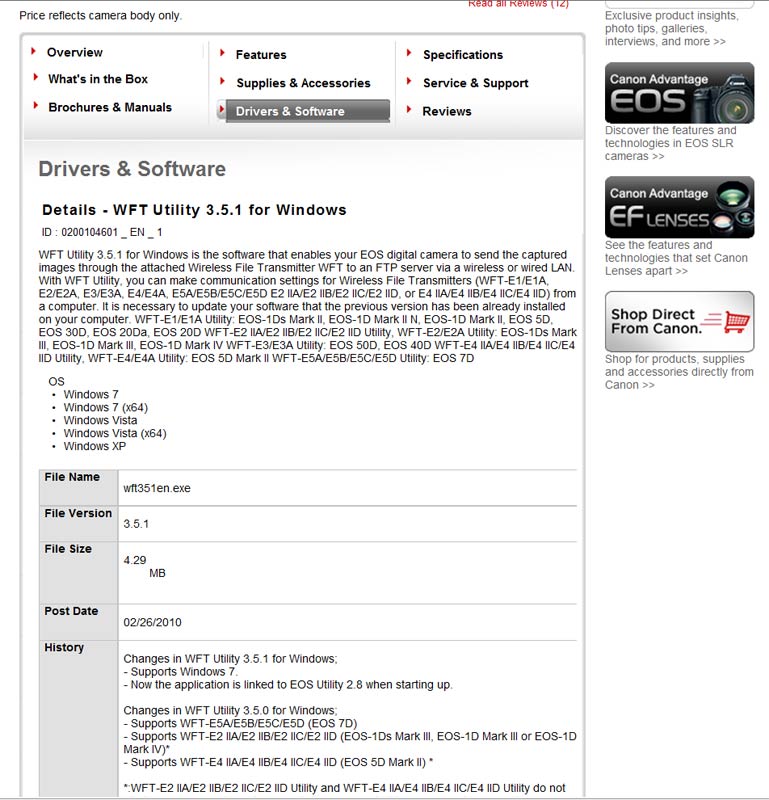
Task: Open What's in the Box section
Action: (98, 79)
